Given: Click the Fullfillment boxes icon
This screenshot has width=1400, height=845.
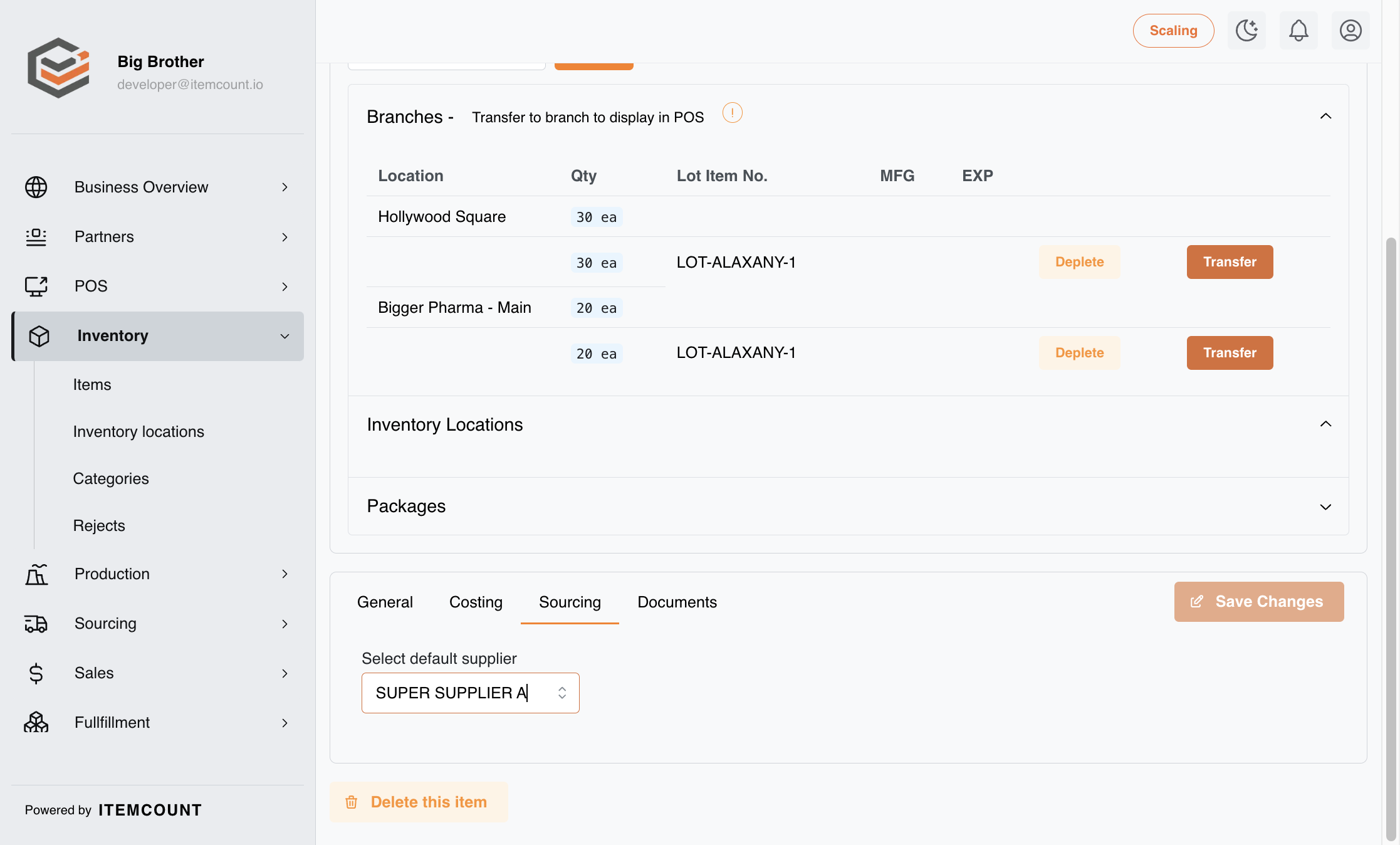Looking at the screenshot, I should (x=36, y=723).
